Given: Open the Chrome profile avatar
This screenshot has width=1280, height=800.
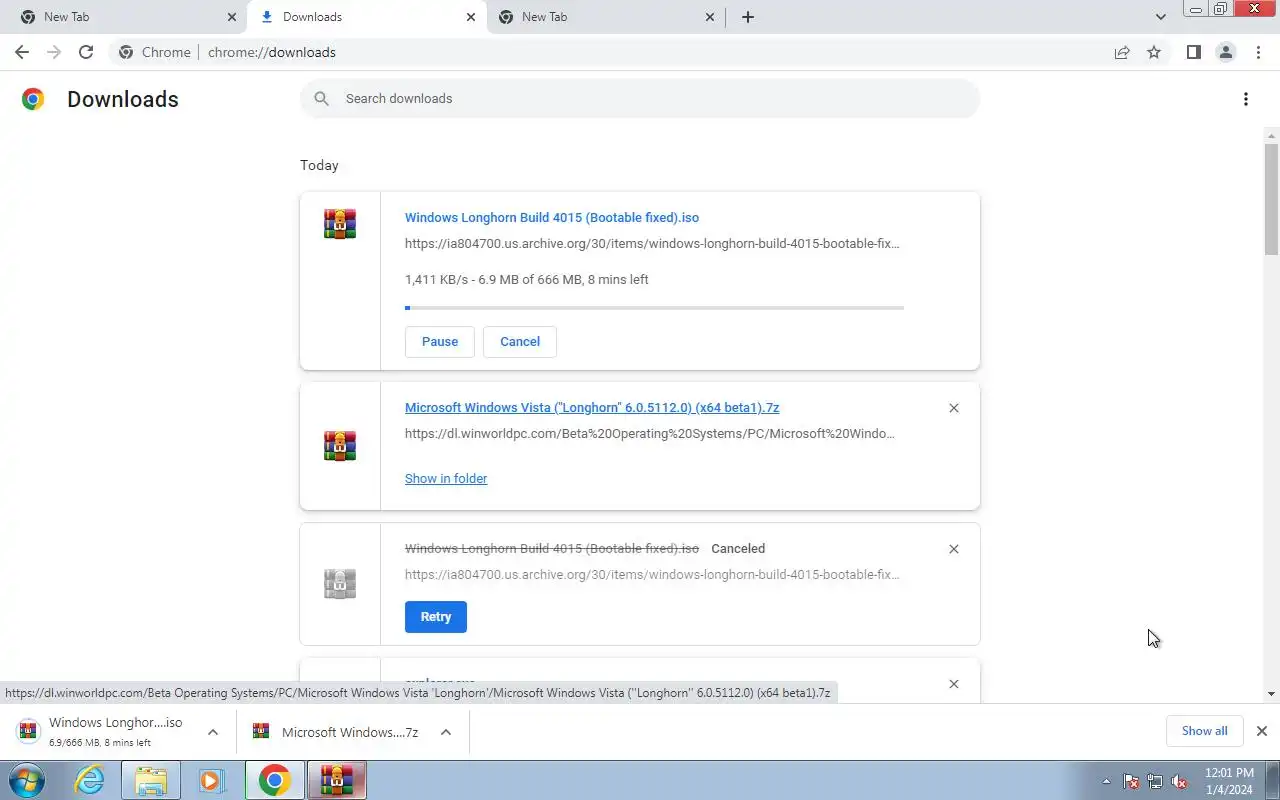Looking at the screenshot, I should [1225, 52].
